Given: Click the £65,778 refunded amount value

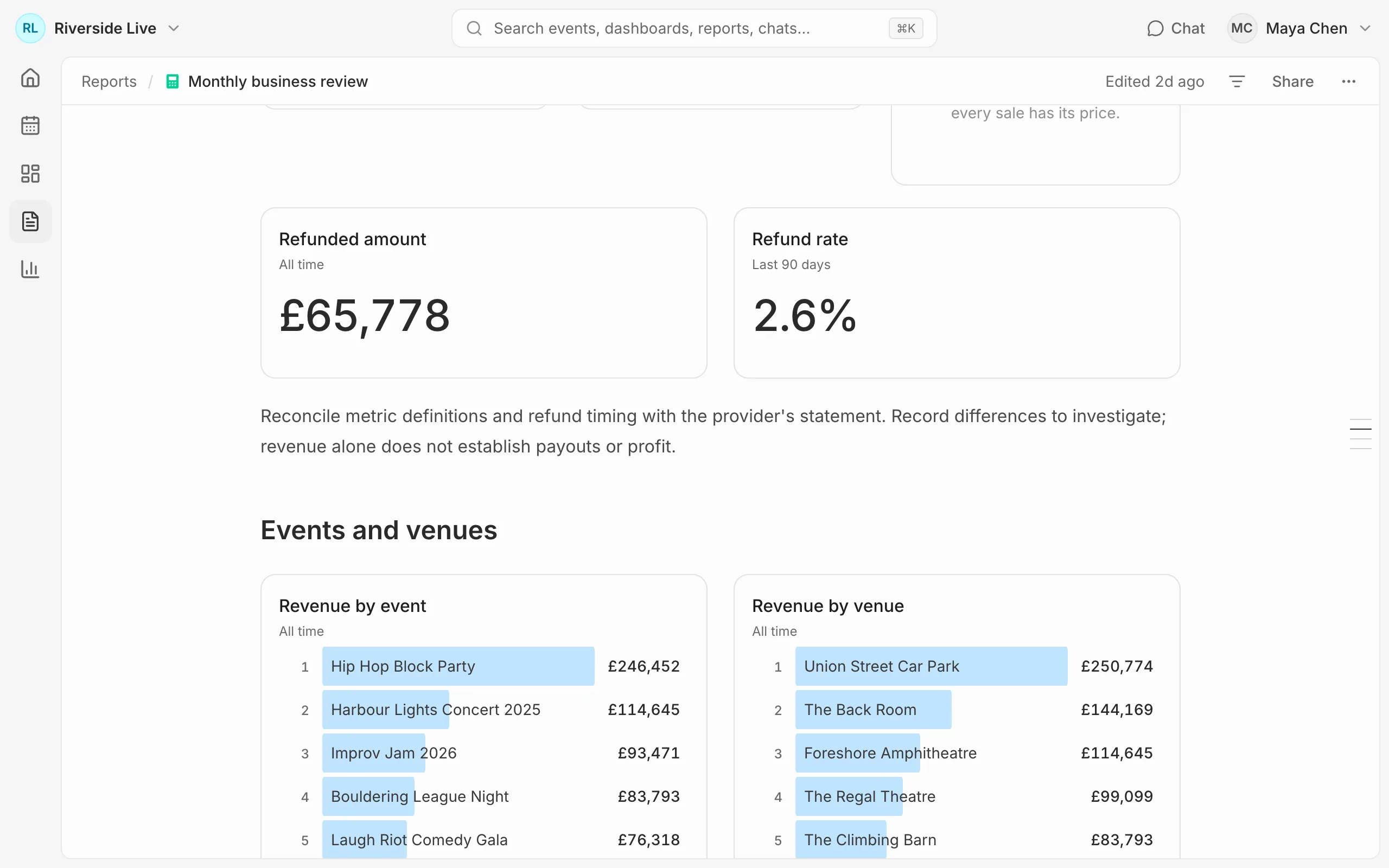Looking at the screenshot, I should tap(365, 316).
